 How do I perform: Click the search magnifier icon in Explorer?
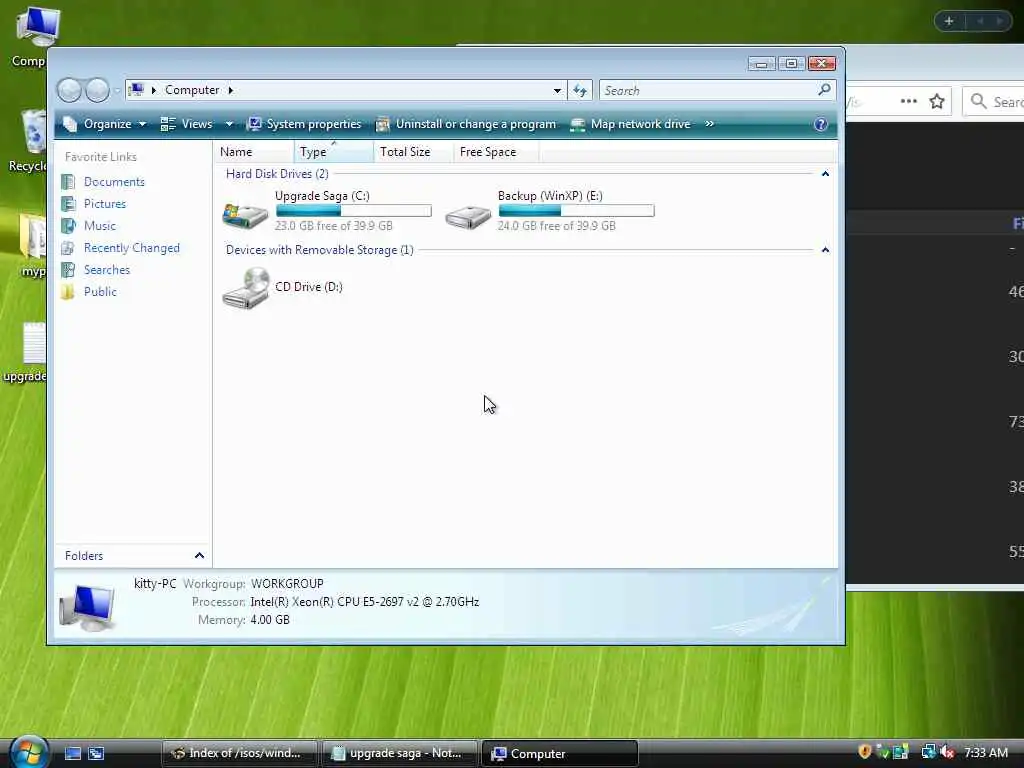pyautogui.click(x=824, y=89)
